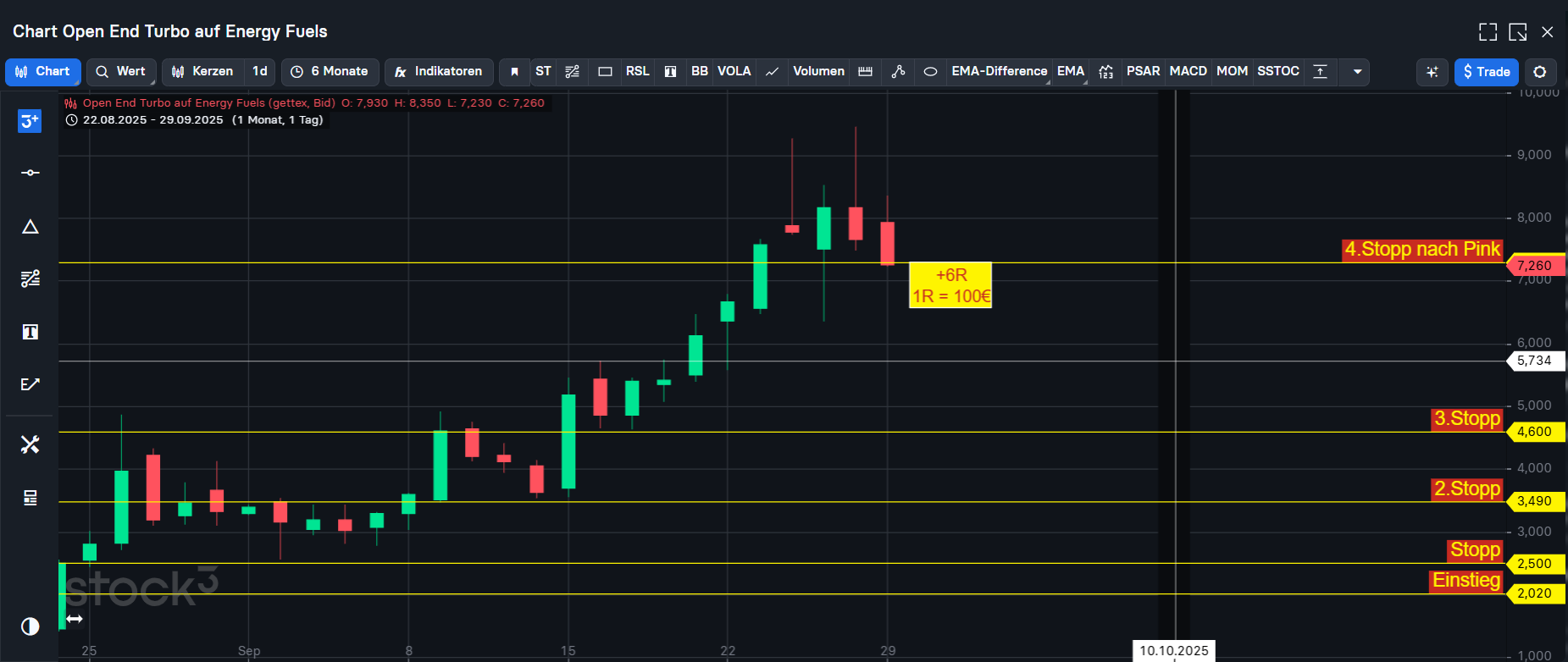
Task: Select the rectangle drawing tool
Action: pyautogui.click(x=605, y=72)
